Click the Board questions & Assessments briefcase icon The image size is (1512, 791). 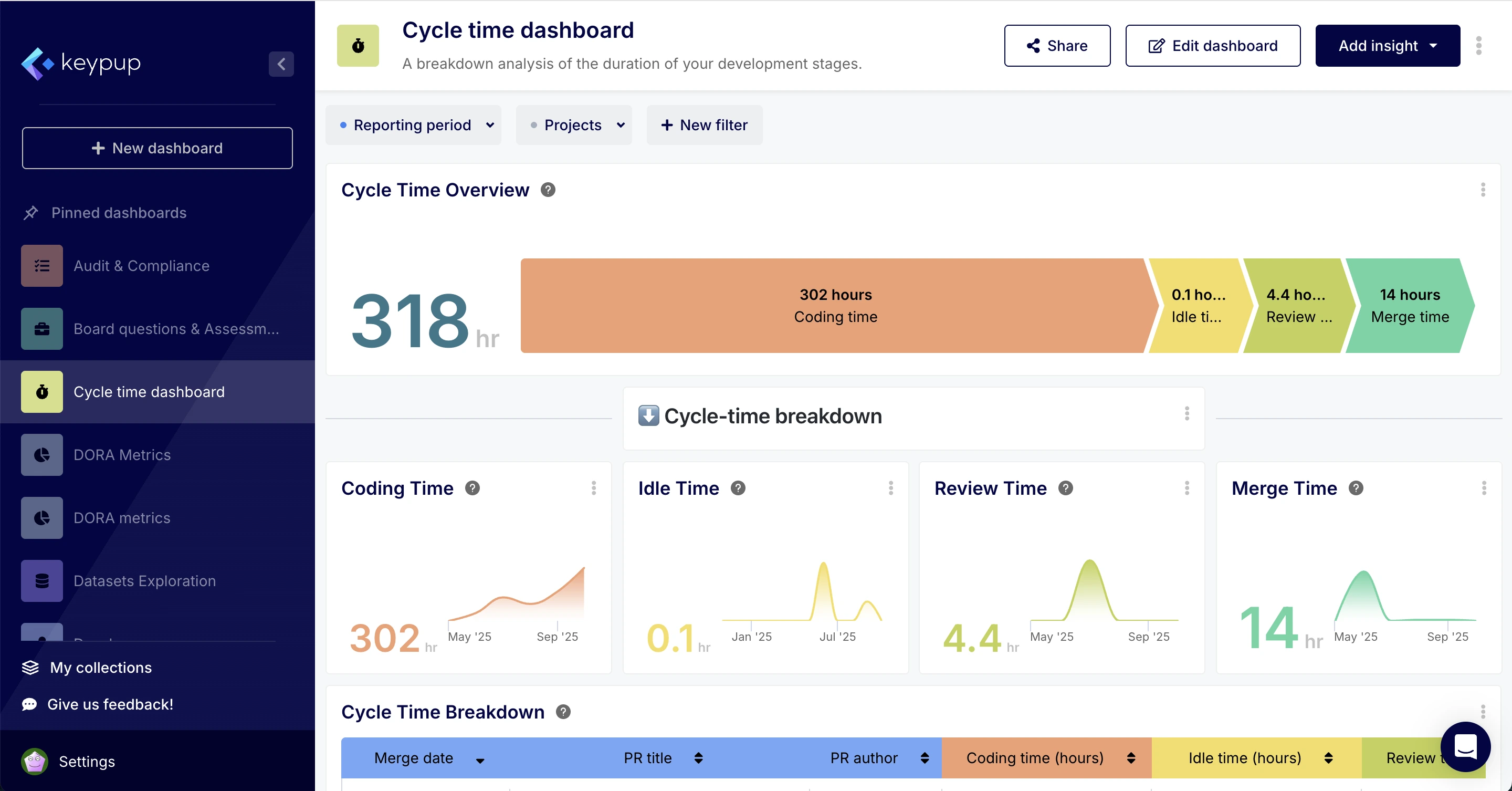click(41, 329)
